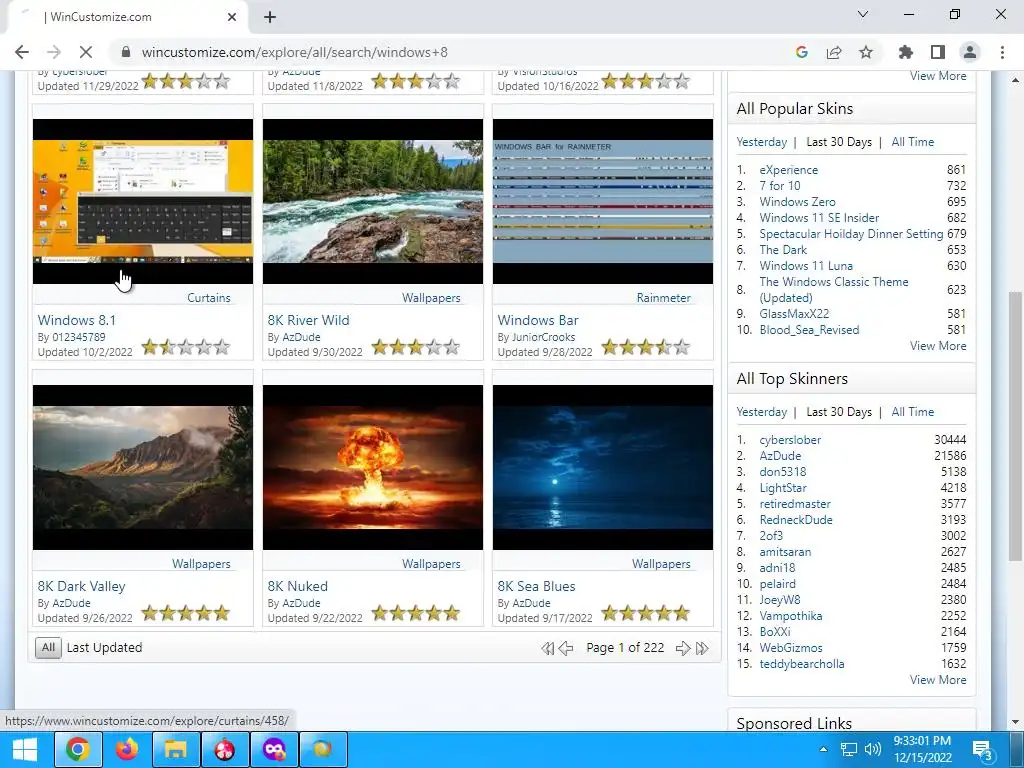Select Last 30 Days under All Popular Skins
The width and height of the screenshot is (1024, 768).
click(839, 142)
